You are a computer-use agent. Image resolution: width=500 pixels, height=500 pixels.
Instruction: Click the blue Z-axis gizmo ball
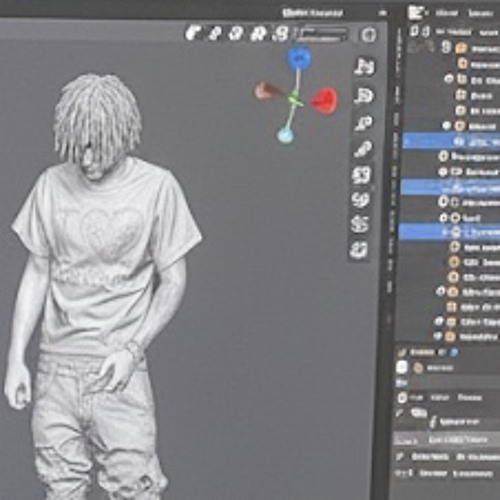[x=299, y=57]
